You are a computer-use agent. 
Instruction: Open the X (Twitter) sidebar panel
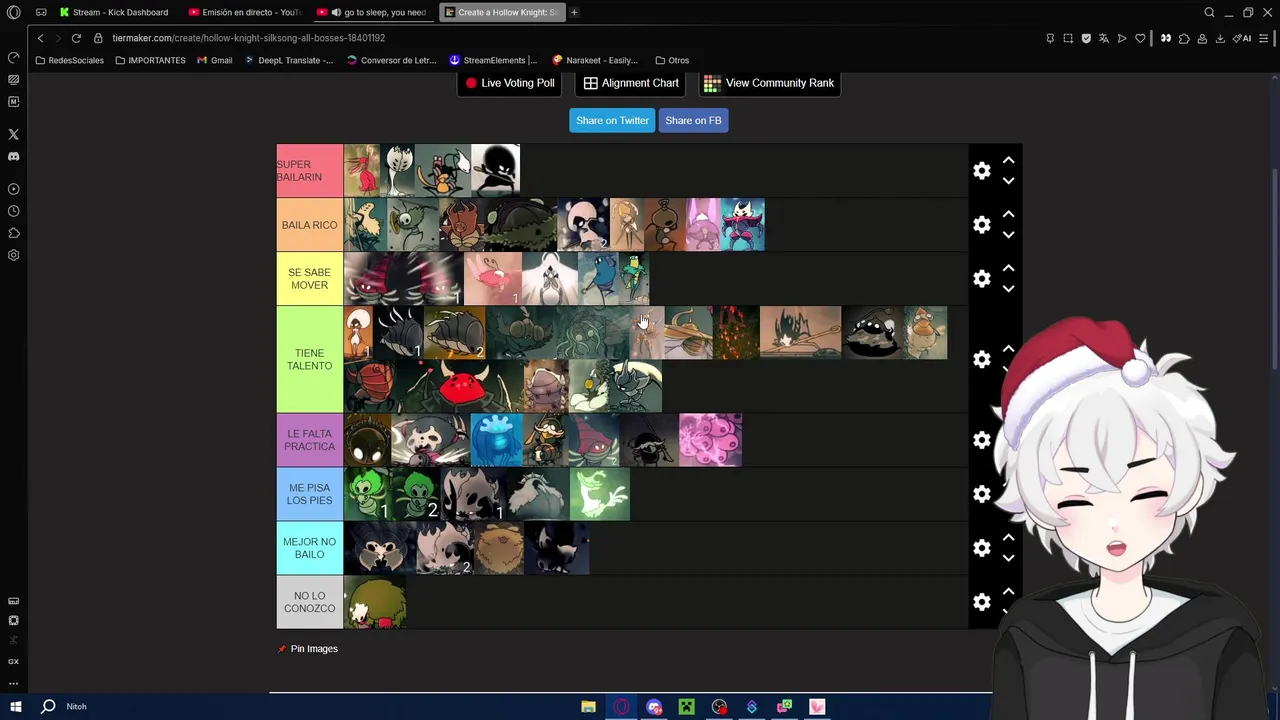click(x=13, y=134)
